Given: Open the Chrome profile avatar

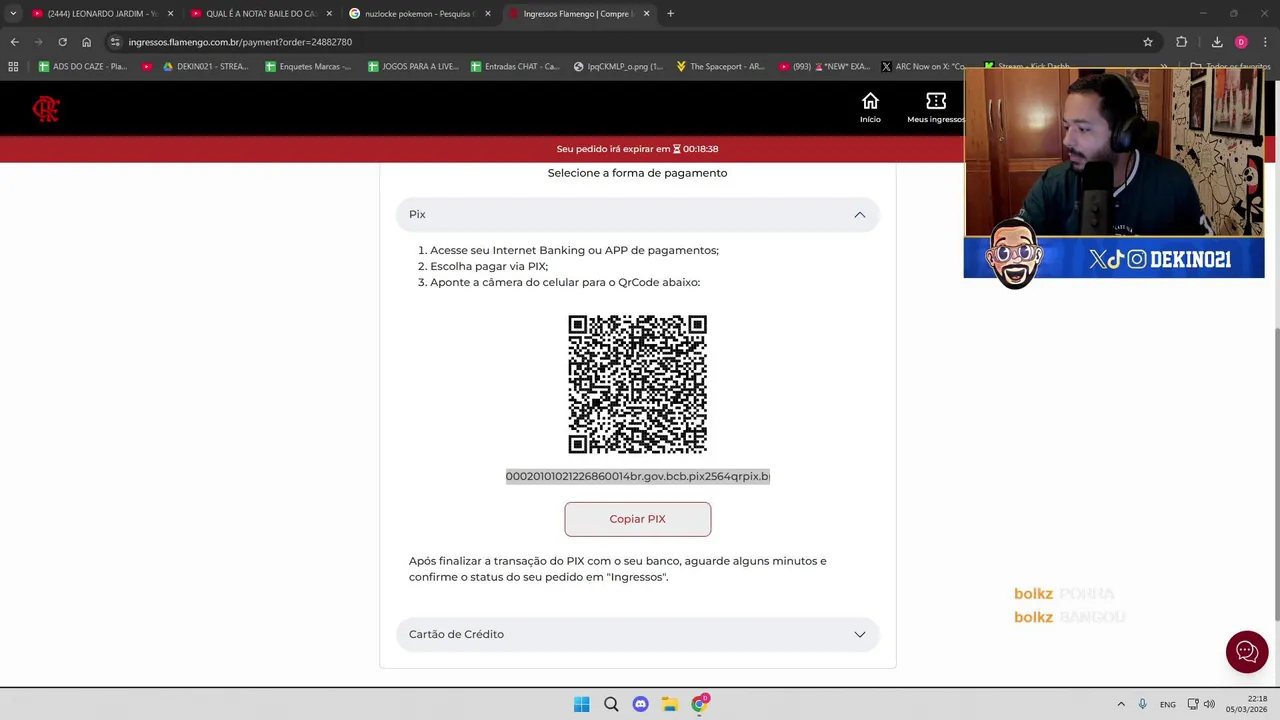Looking at the screenshot, I should pyautogui.click(x=1241, y=42).
